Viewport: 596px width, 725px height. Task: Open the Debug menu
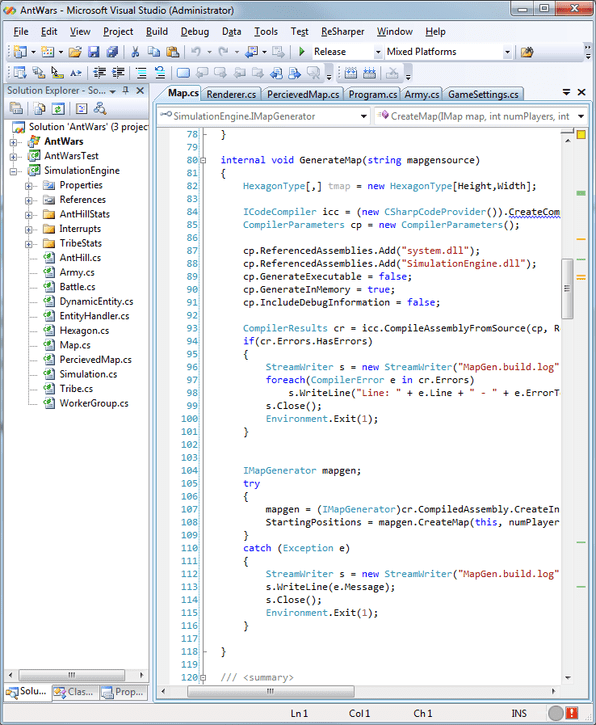click(x=195, y=31)
